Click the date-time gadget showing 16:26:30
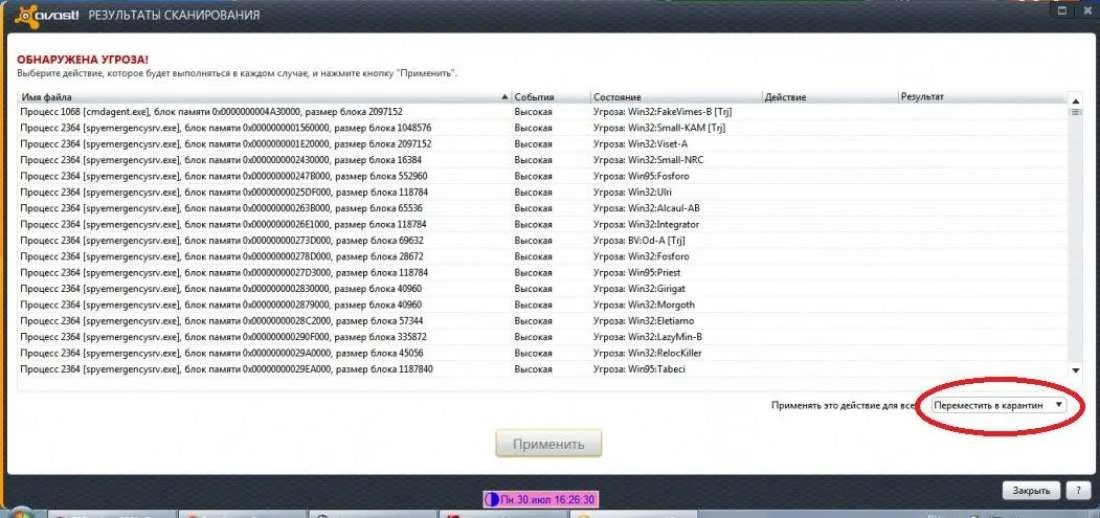Screen dimensions: 1100x518 [540, 500]
